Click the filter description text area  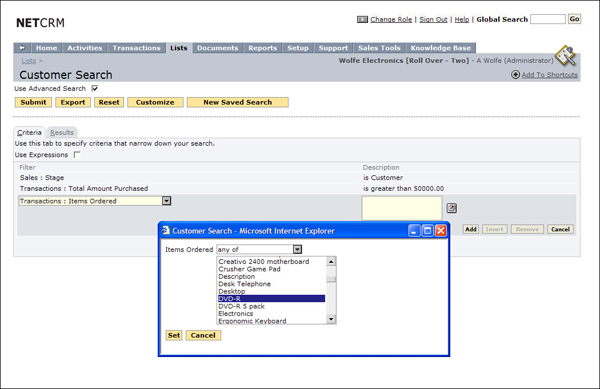(402, 208)
